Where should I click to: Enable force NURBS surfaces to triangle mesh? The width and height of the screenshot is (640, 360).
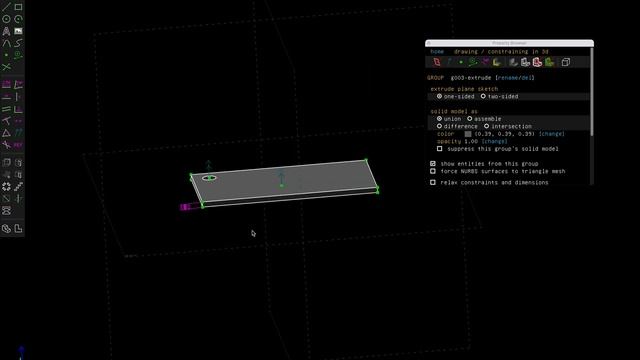pyautogui.click(x=433, y=171)
